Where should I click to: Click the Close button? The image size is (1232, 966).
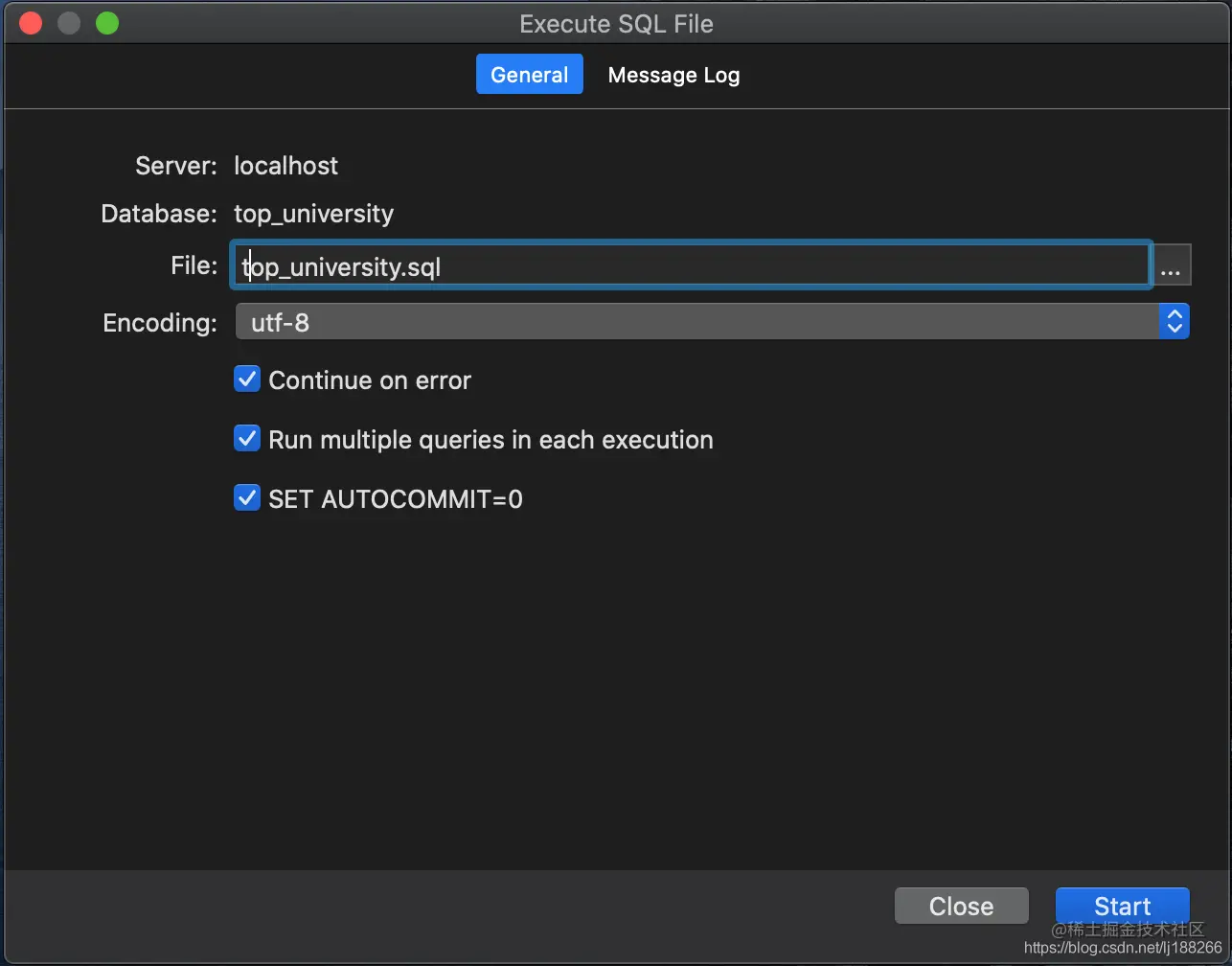(x=961, y=906)
